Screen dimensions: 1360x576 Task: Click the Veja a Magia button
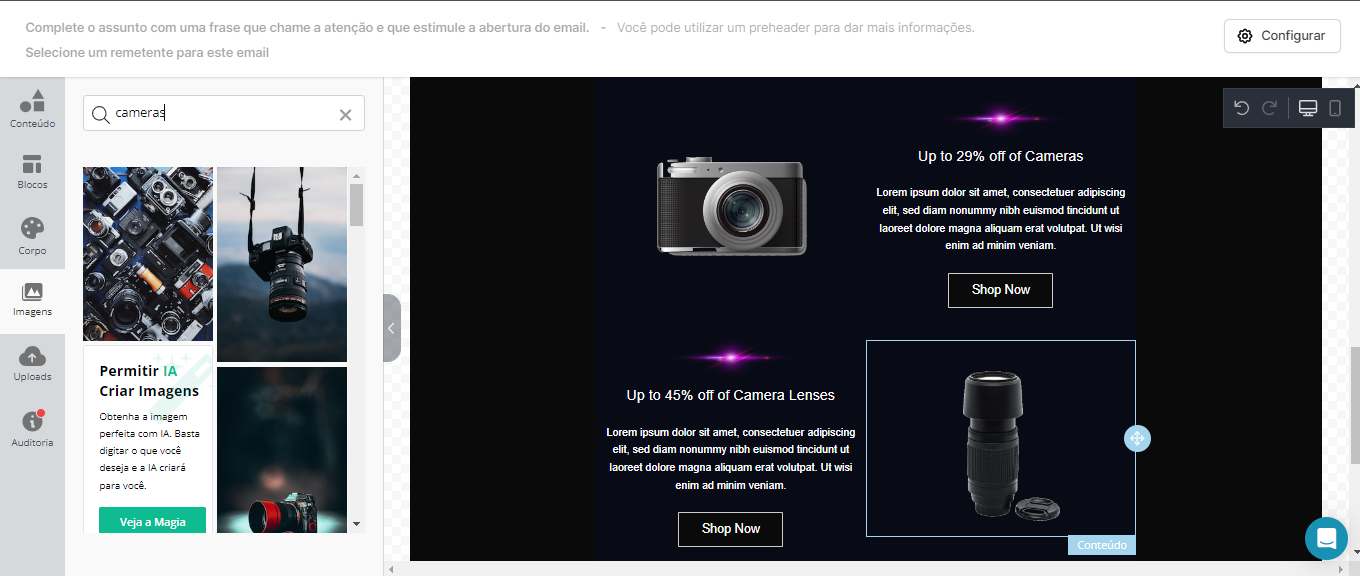point(152,521)
